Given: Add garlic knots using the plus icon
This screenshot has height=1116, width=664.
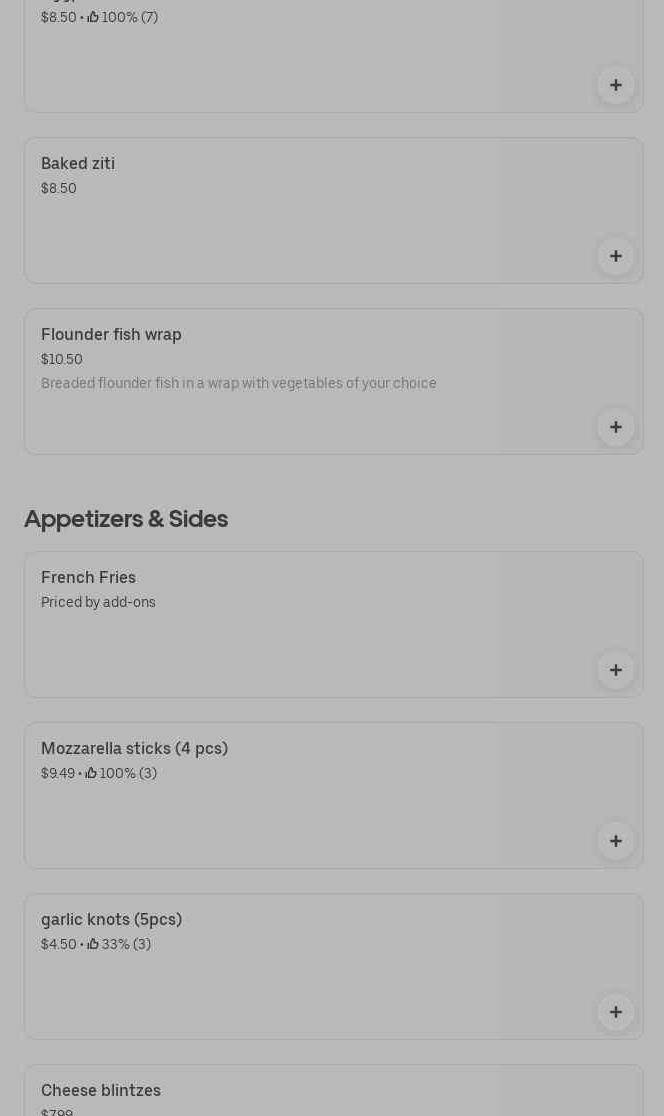Looking at the screenshot, I should click(x=616, y=1012).
